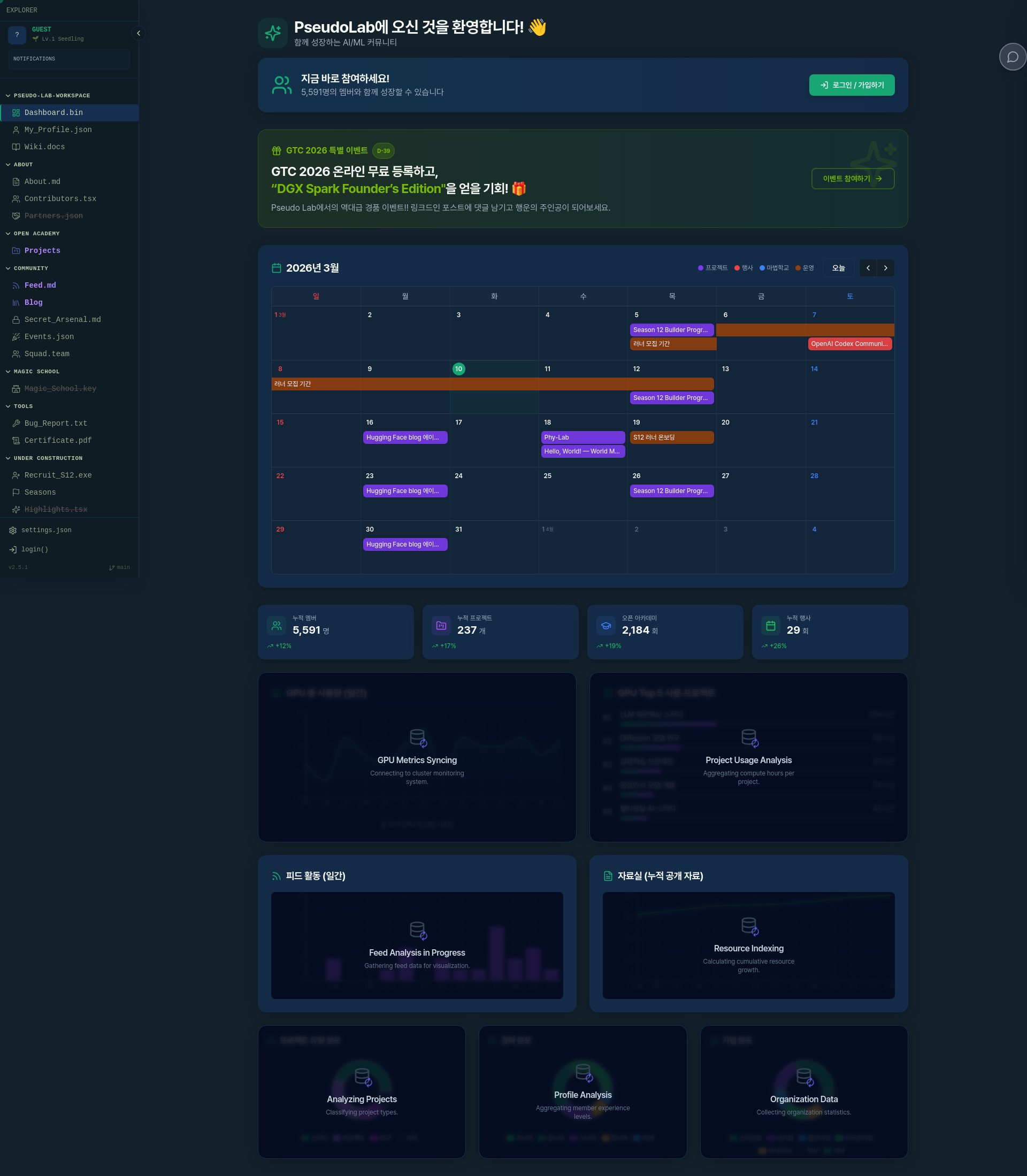Click the 로그인 / 가입하기 button
This screenshot has height=1176, width=1027.
pos(851,85)
